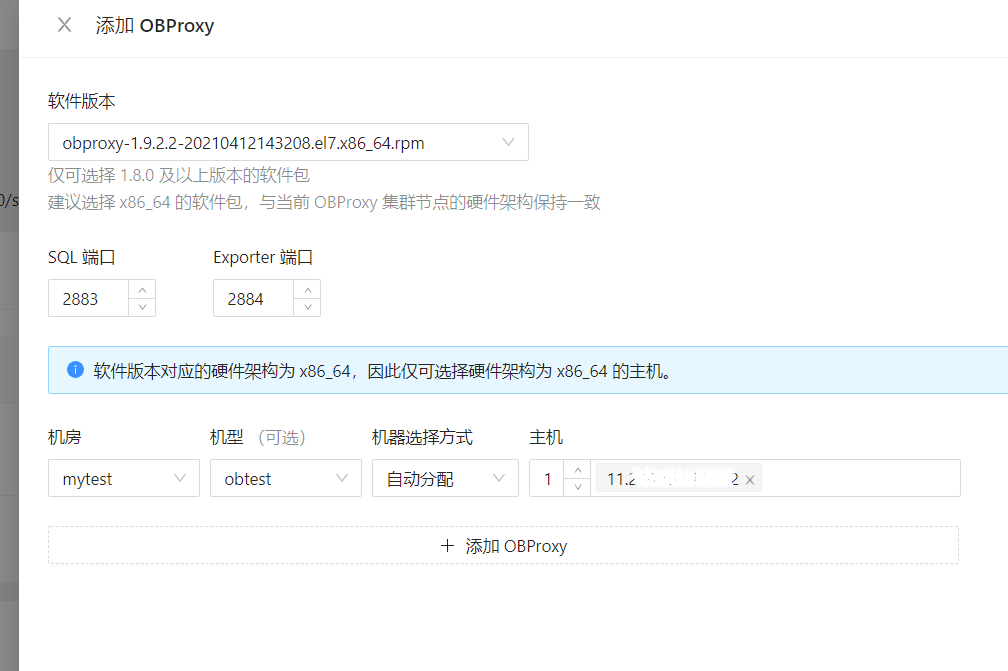Click the dropdown arrow on software version field
This screenshot has height=671, width=1008.
(509, 142)
